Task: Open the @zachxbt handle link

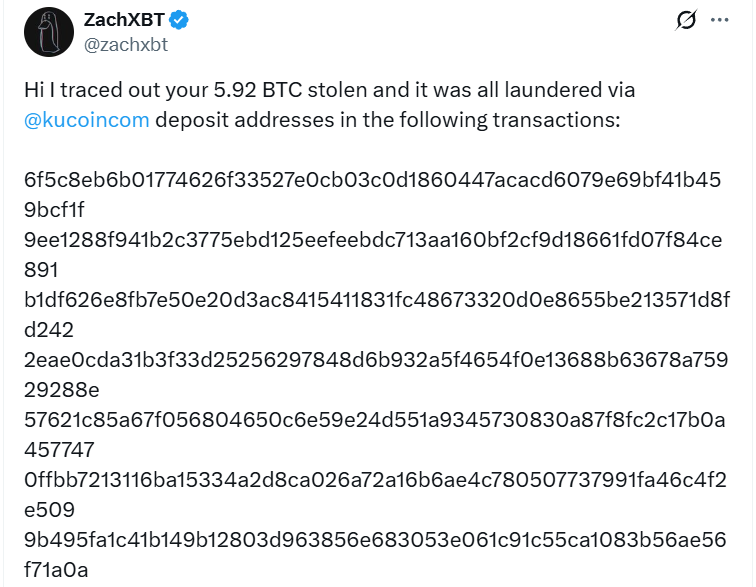Action: (x=125, y=44)
